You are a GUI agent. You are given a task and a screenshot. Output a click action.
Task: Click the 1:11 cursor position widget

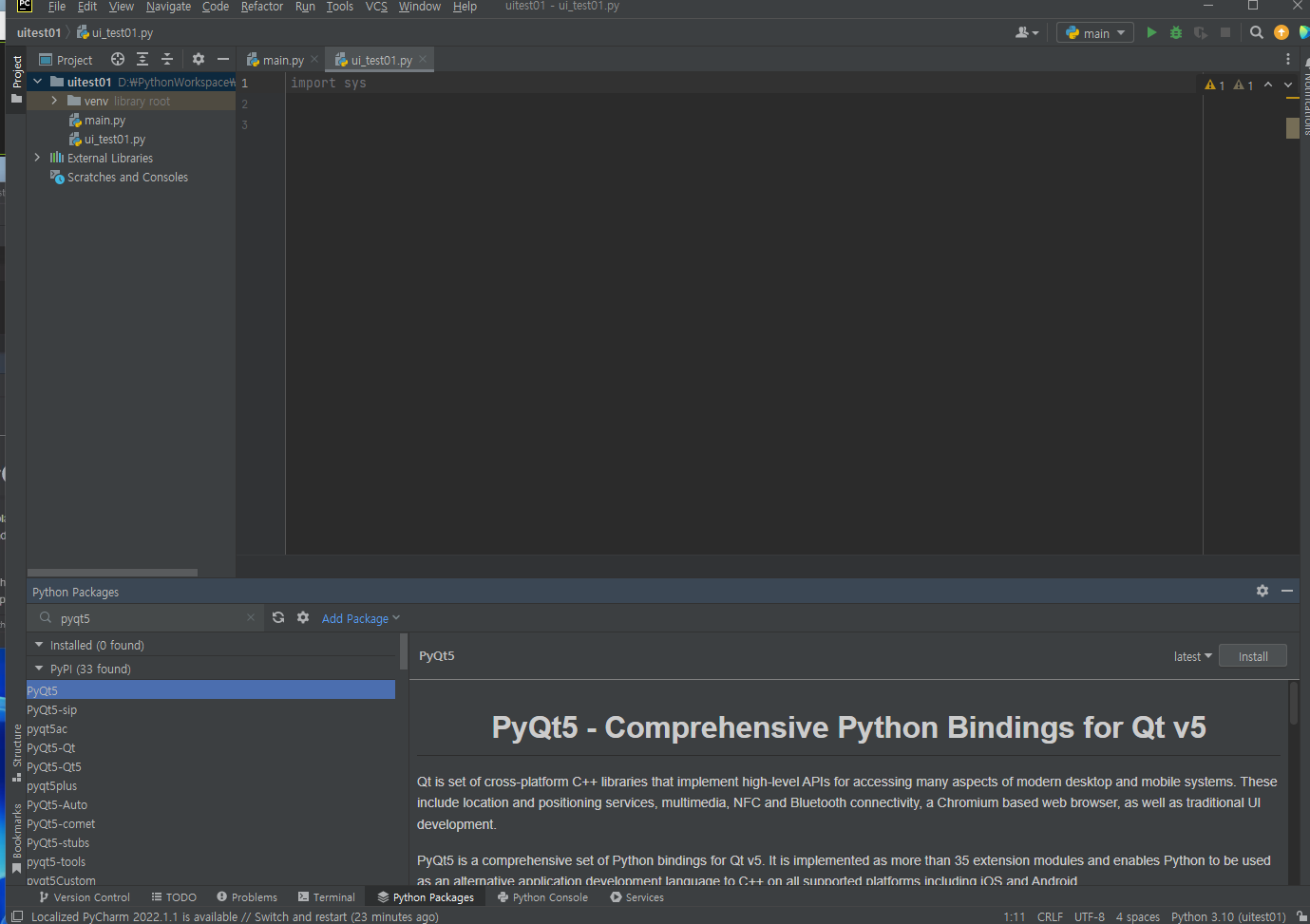pos(1015,916)
